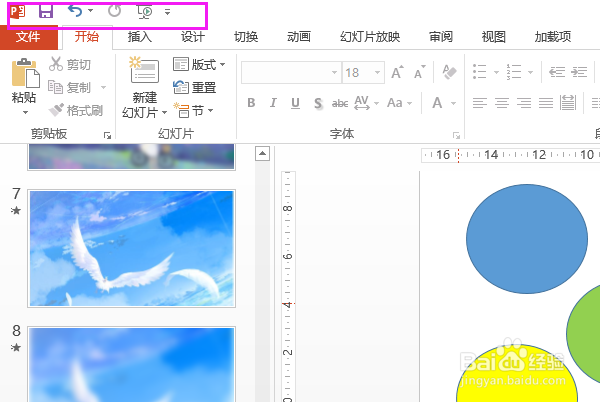The height and width of the screenshot is (402, 600).
Task: Open the 幻灯片放映 tab
Action: point(370,37)
